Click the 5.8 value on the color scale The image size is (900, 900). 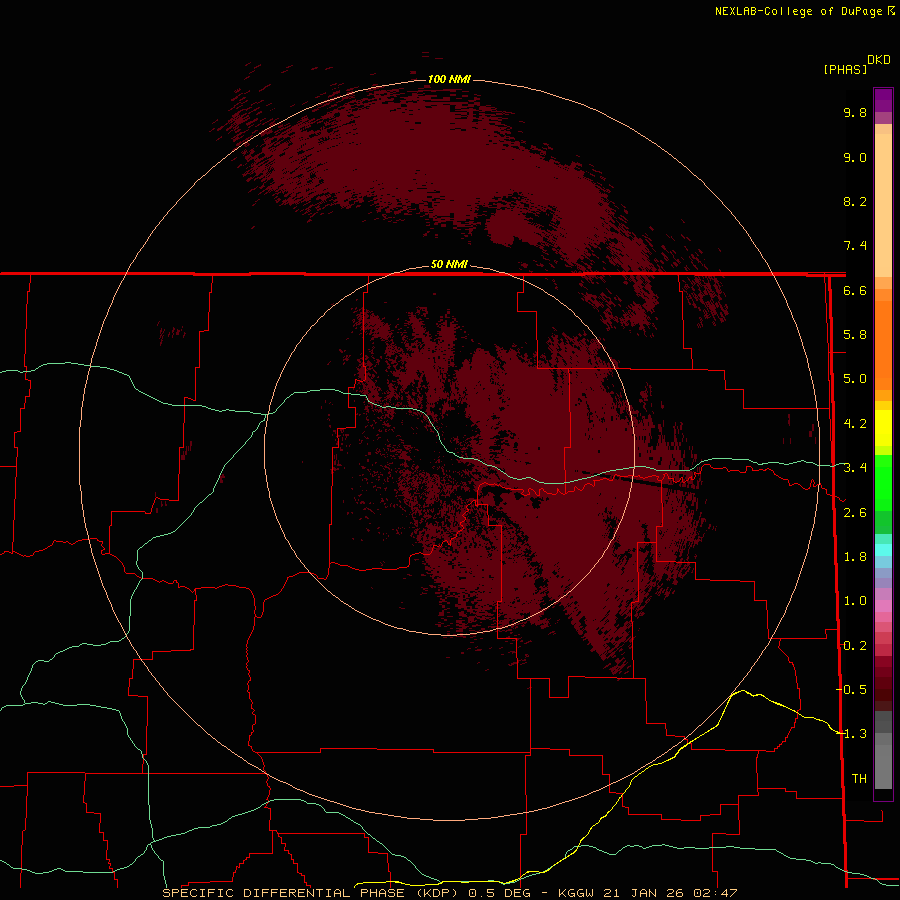click(x=855, y=335)
